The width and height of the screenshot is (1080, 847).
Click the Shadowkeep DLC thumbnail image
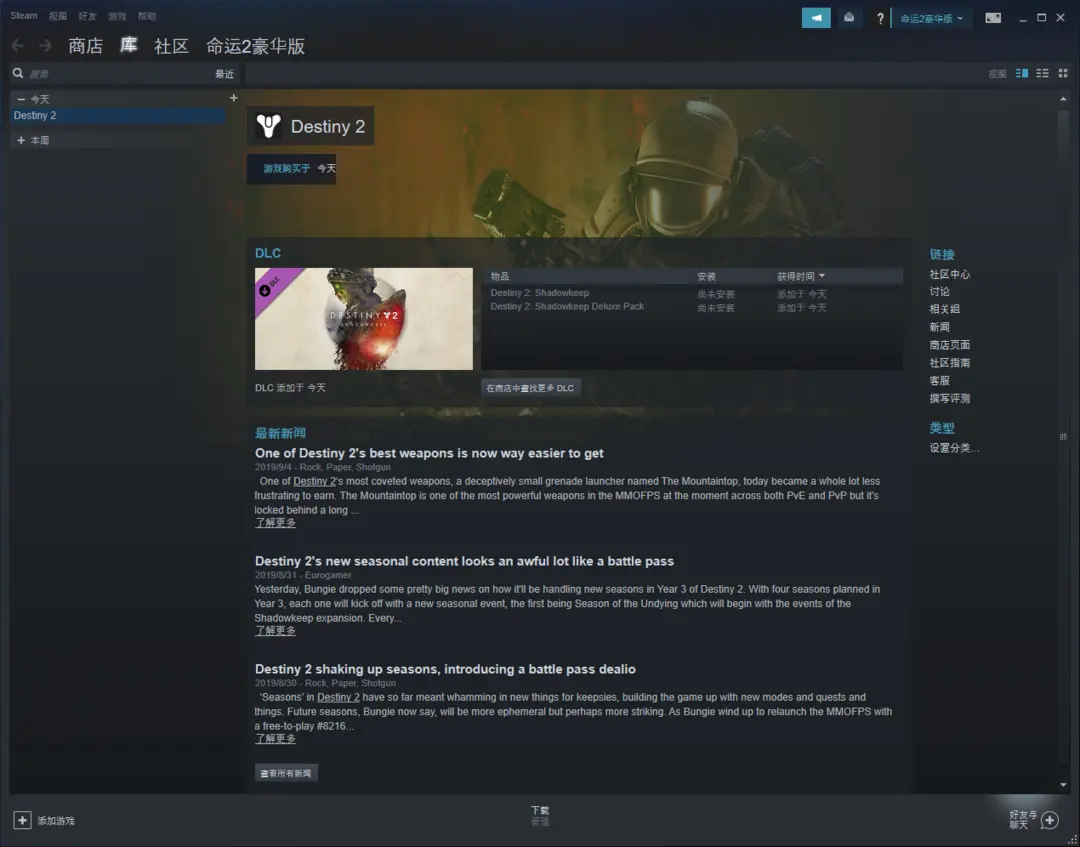click(x=364, y=319)
